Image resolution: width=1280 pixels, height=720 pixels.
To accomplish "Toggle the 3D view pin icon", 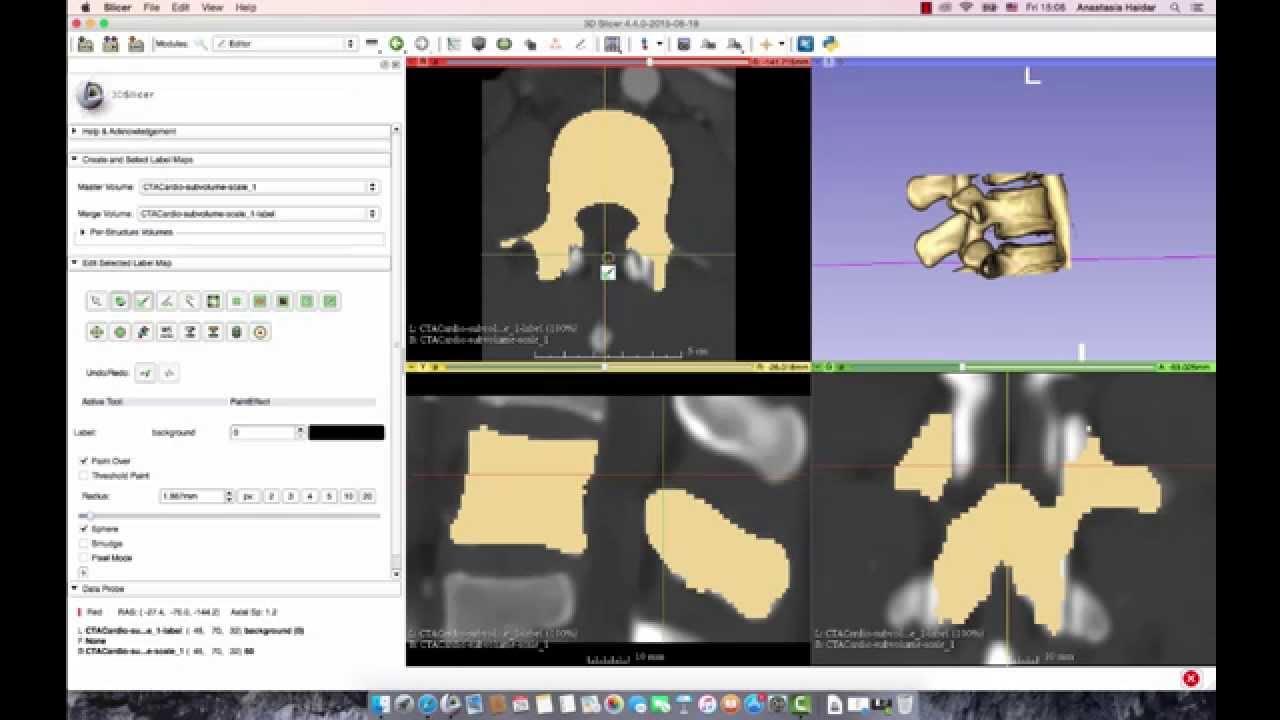I will 818,62.
